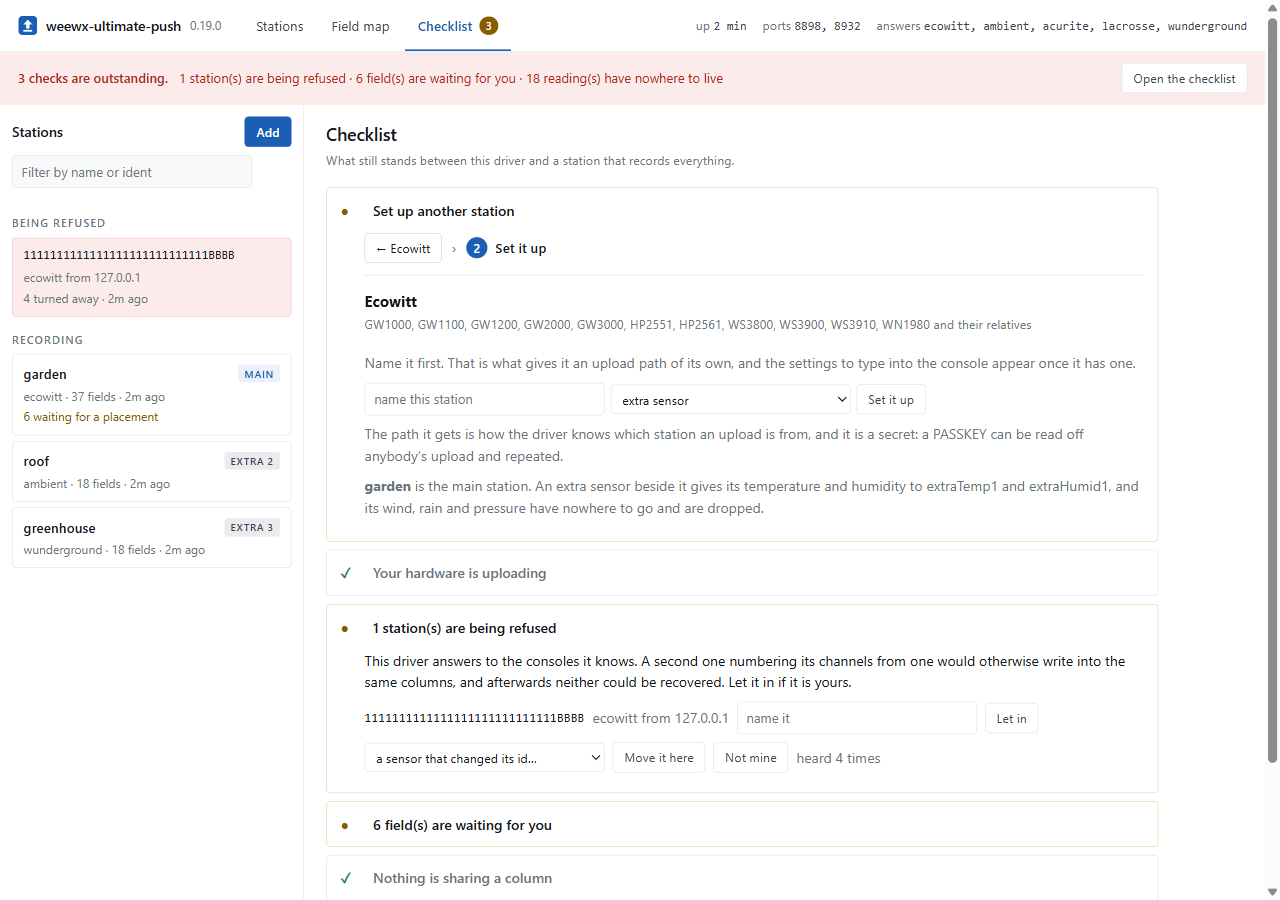
Task: Click the Checklist count badge showing 3
Action: [489, 26]
